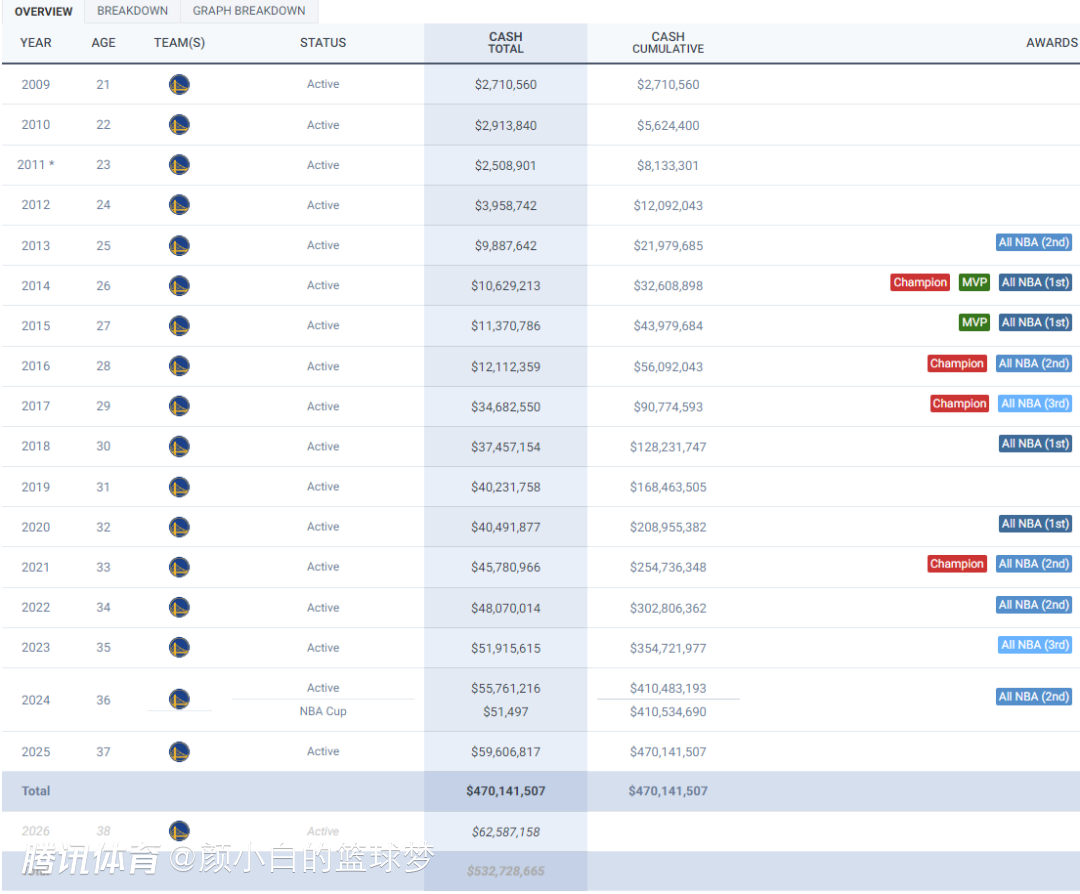Sort the table by the YEAR header
This screenshot has width=1080, height=894.
point(36,43)
